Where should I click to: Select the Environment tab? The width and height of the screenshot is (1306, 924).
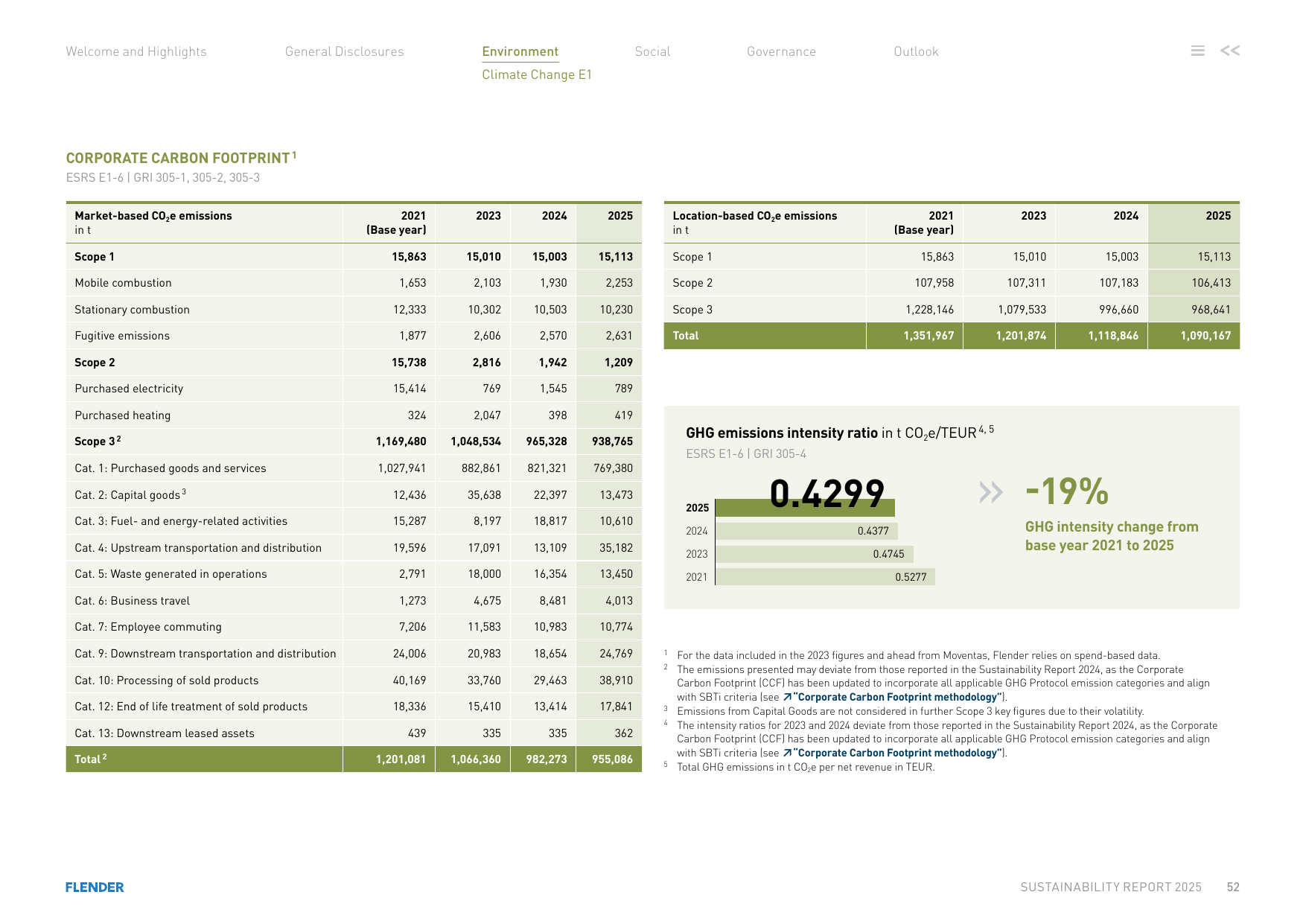pos(520,51)
